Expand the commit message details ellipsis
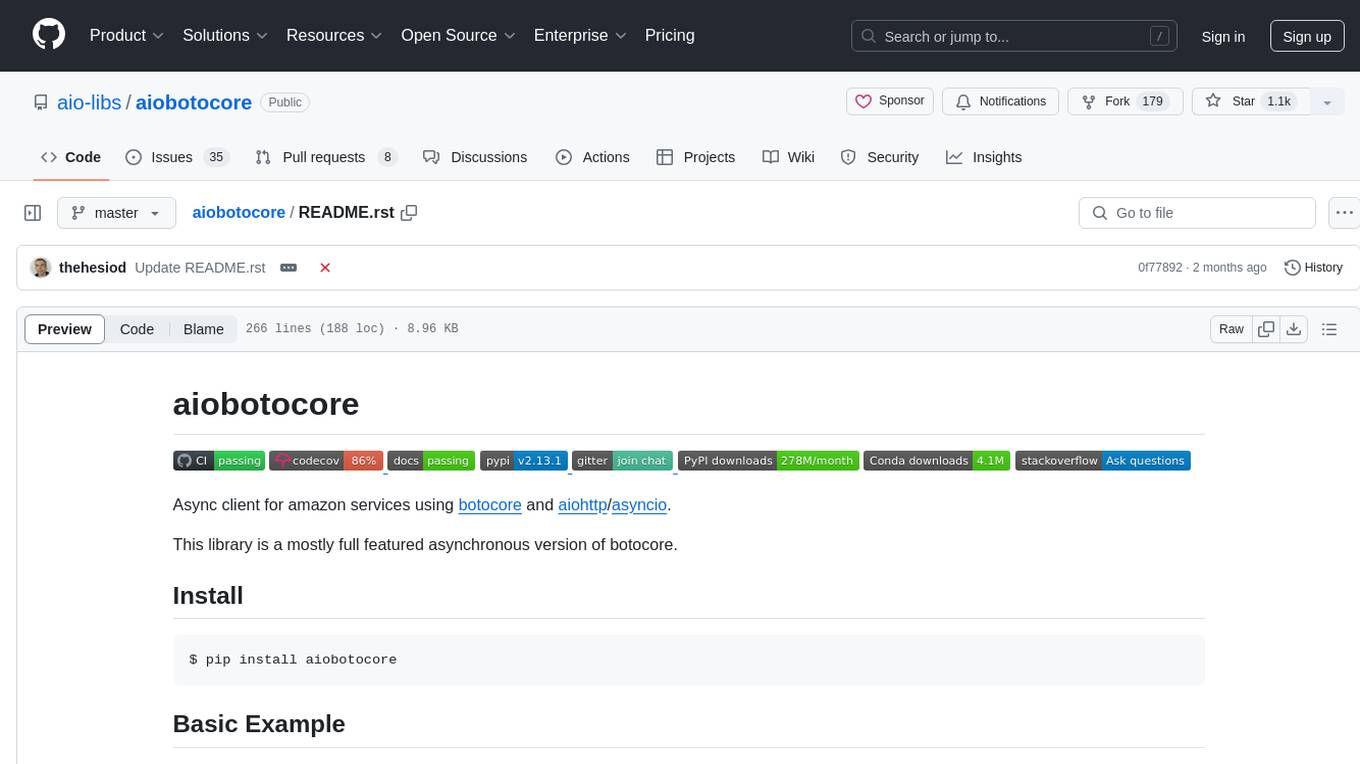 [x=289, y=267]
